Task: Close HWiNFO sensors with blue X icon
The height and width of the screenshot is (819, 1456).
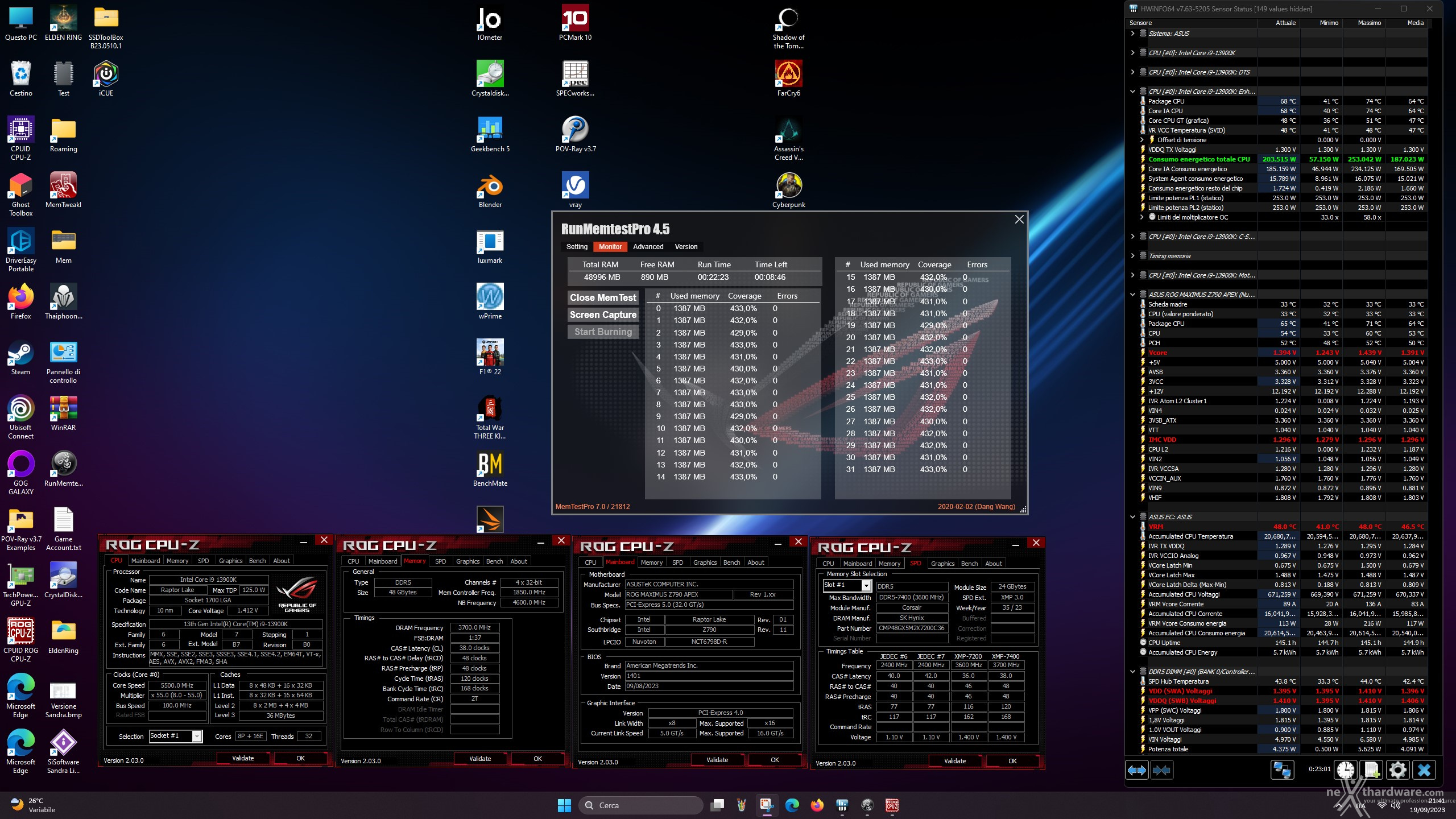Action: (x=1424, y=770)
